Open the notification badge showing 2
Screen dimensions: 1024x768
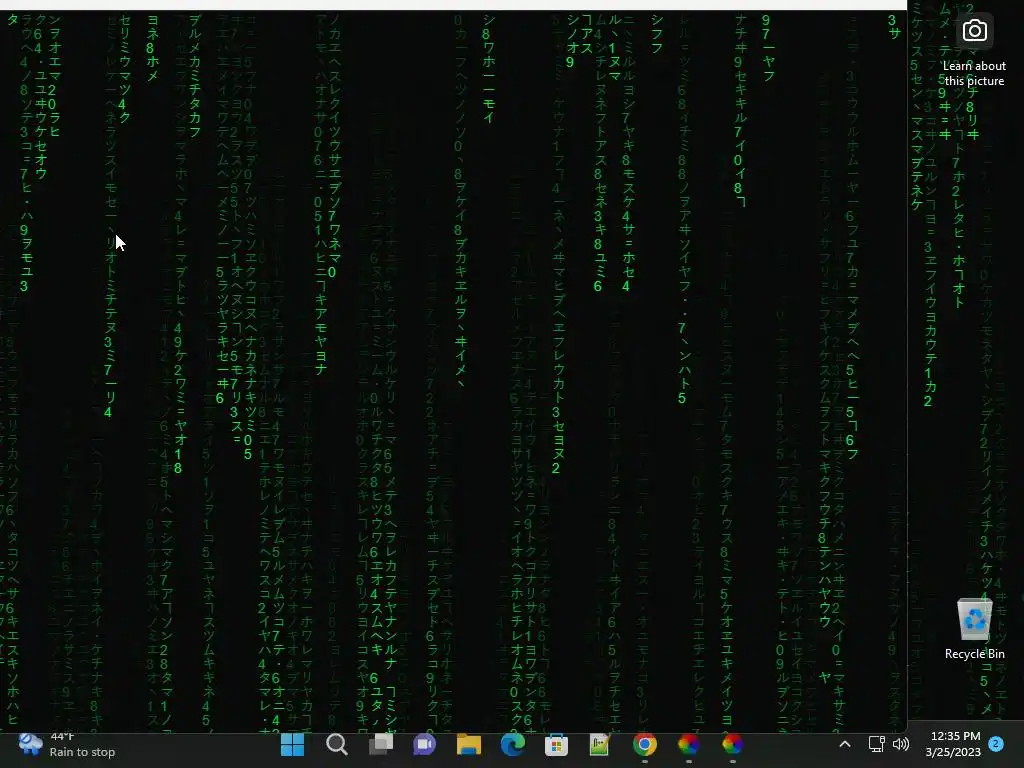(x=996, y=744)
